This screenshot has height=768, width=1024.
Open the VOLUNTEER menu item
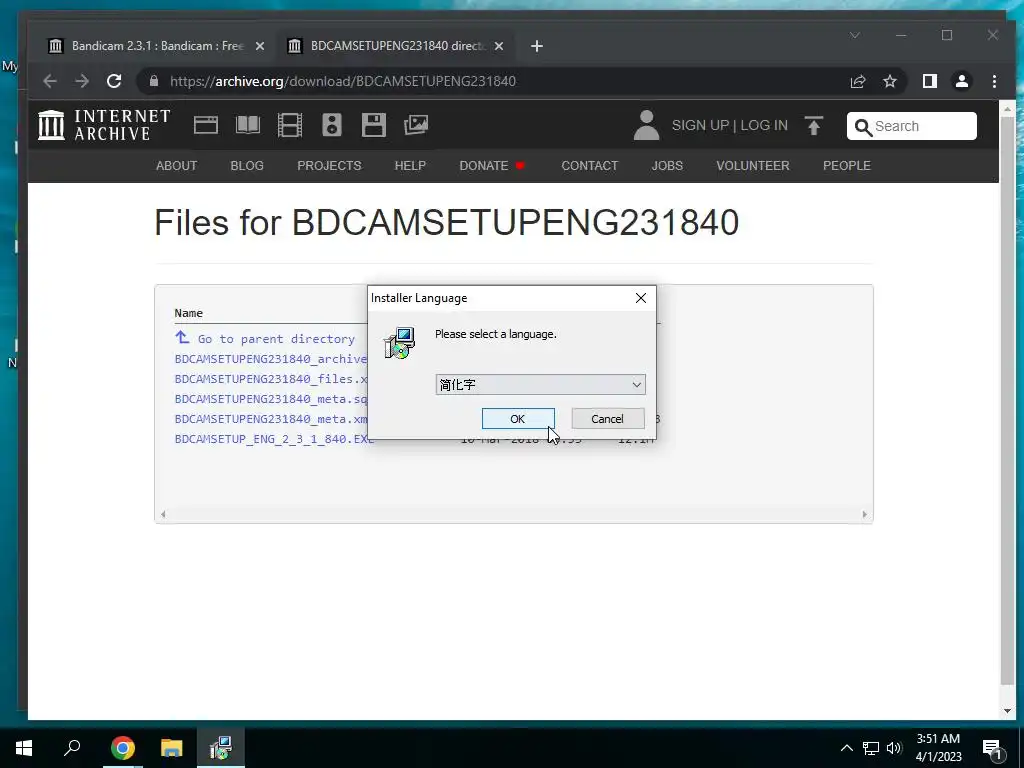tap(753, 166)
